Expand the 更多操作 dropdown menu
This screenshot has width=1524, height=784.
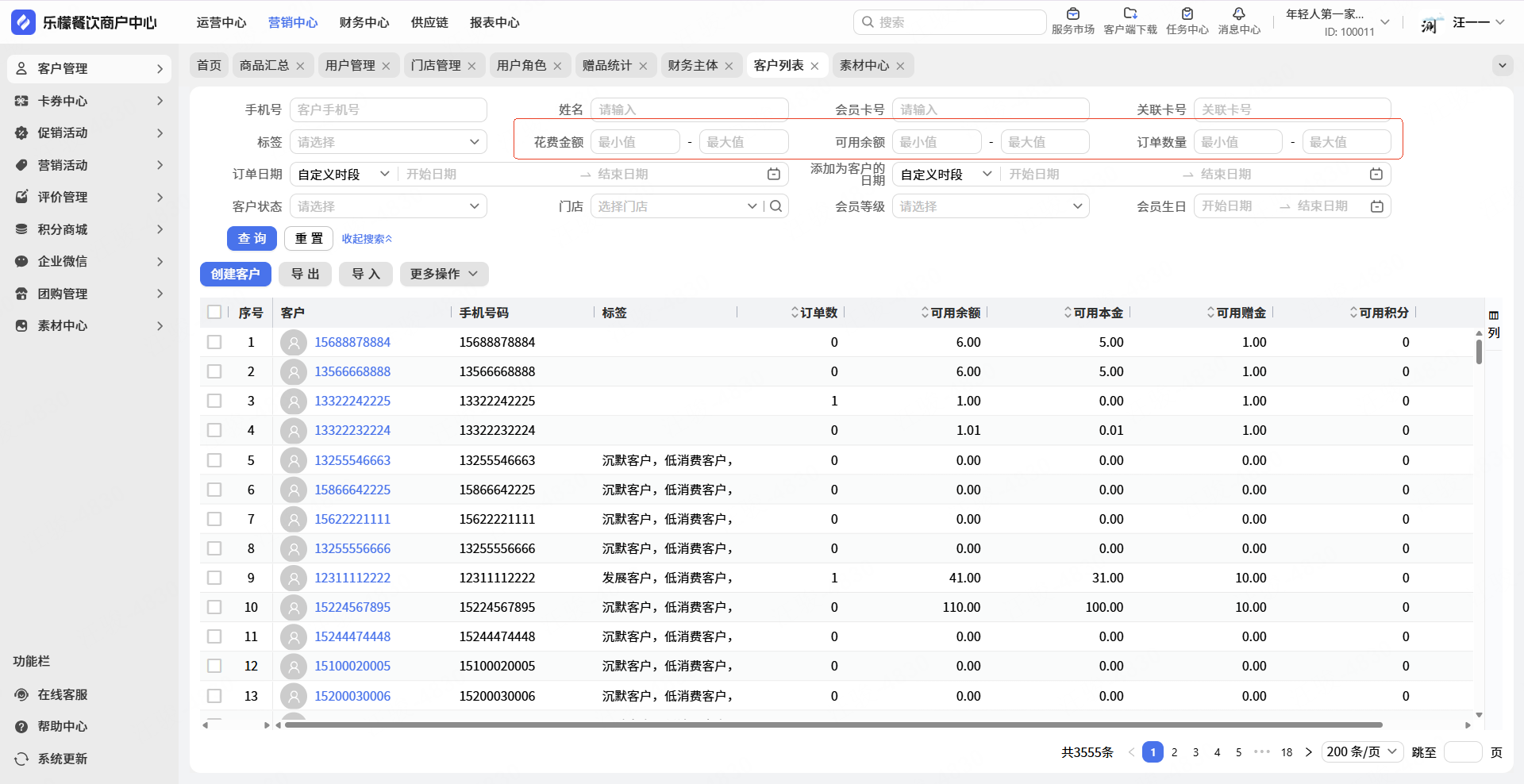coord(444,274)
